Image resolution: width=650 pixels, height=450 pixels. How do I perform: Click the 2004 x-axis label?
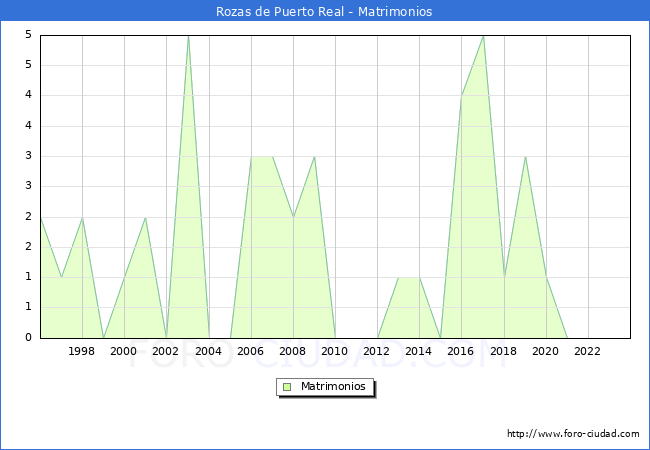208,351
